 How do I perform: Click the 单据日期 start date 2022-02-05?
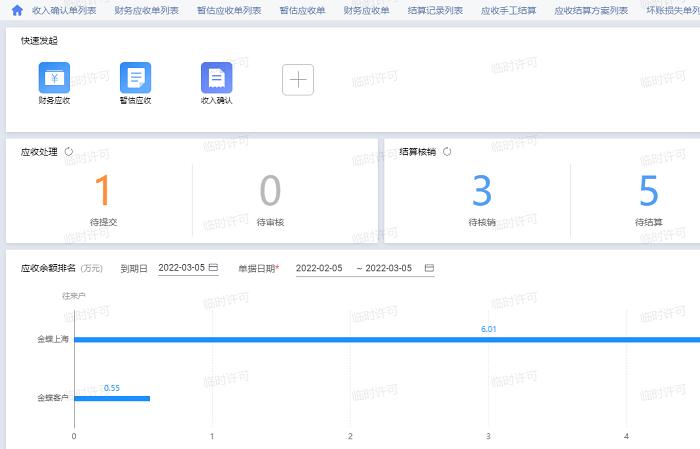pos(319,269)
